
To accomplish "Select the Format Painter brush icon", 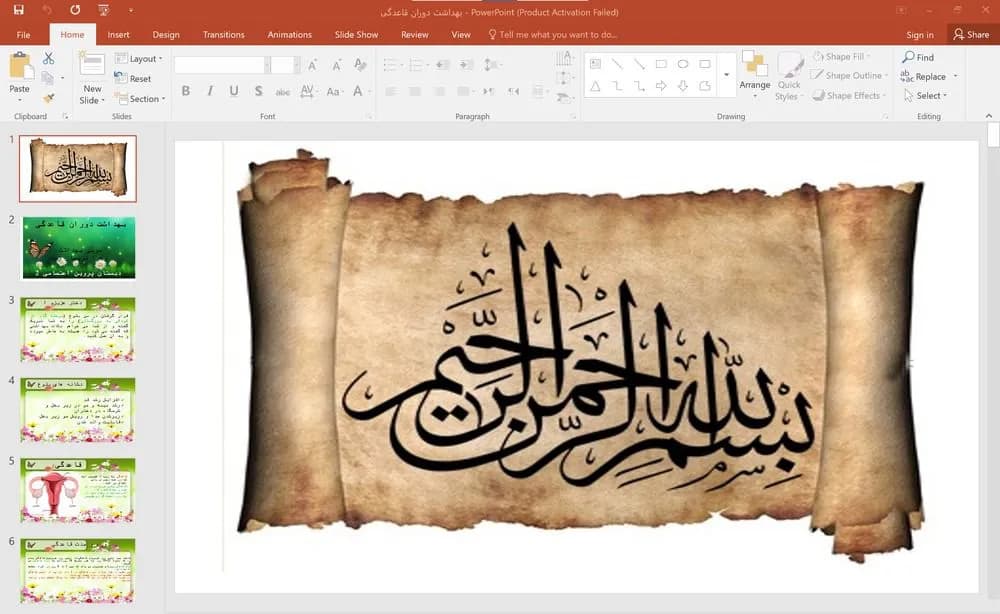I will 48,98.
